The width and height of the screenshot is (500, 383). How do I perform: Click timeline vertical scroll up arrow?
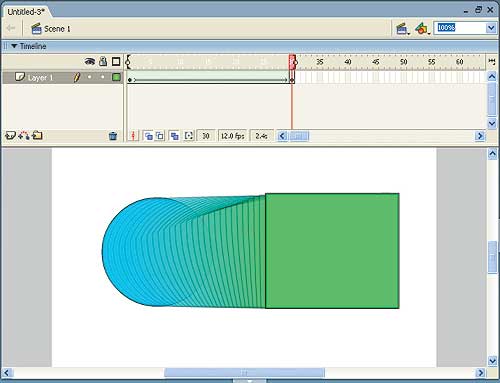point(492,77)
